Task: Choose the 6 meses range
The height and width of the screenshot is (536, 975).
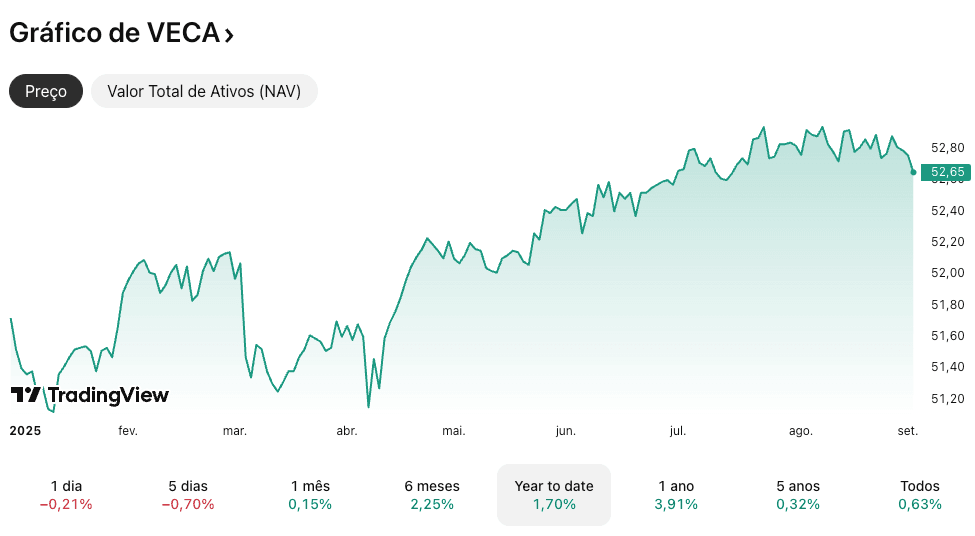Action: click(x=432, y=495)
